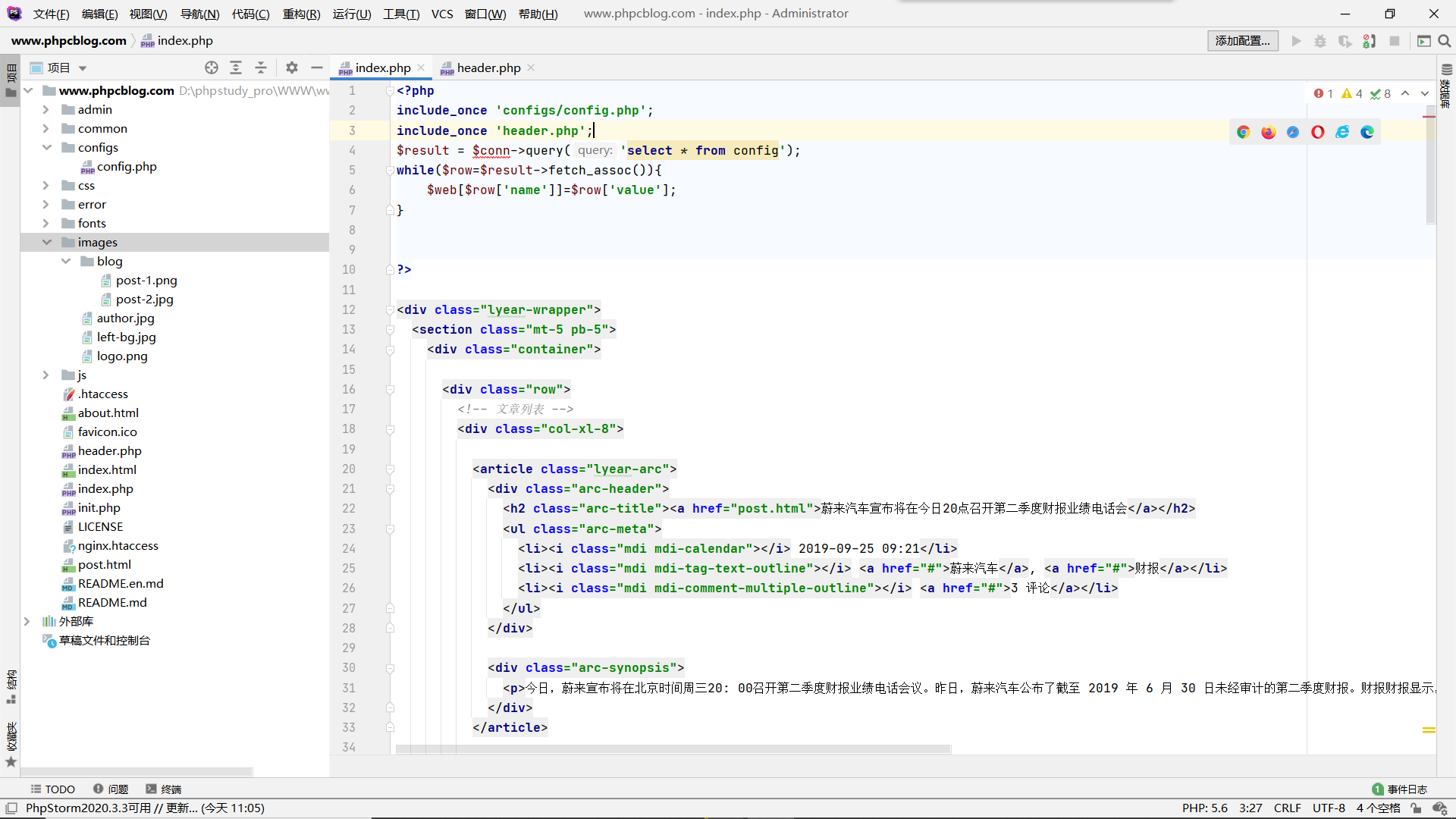
Task: Open Search Everywhere magnifier icon
Action: (1445, 41)
